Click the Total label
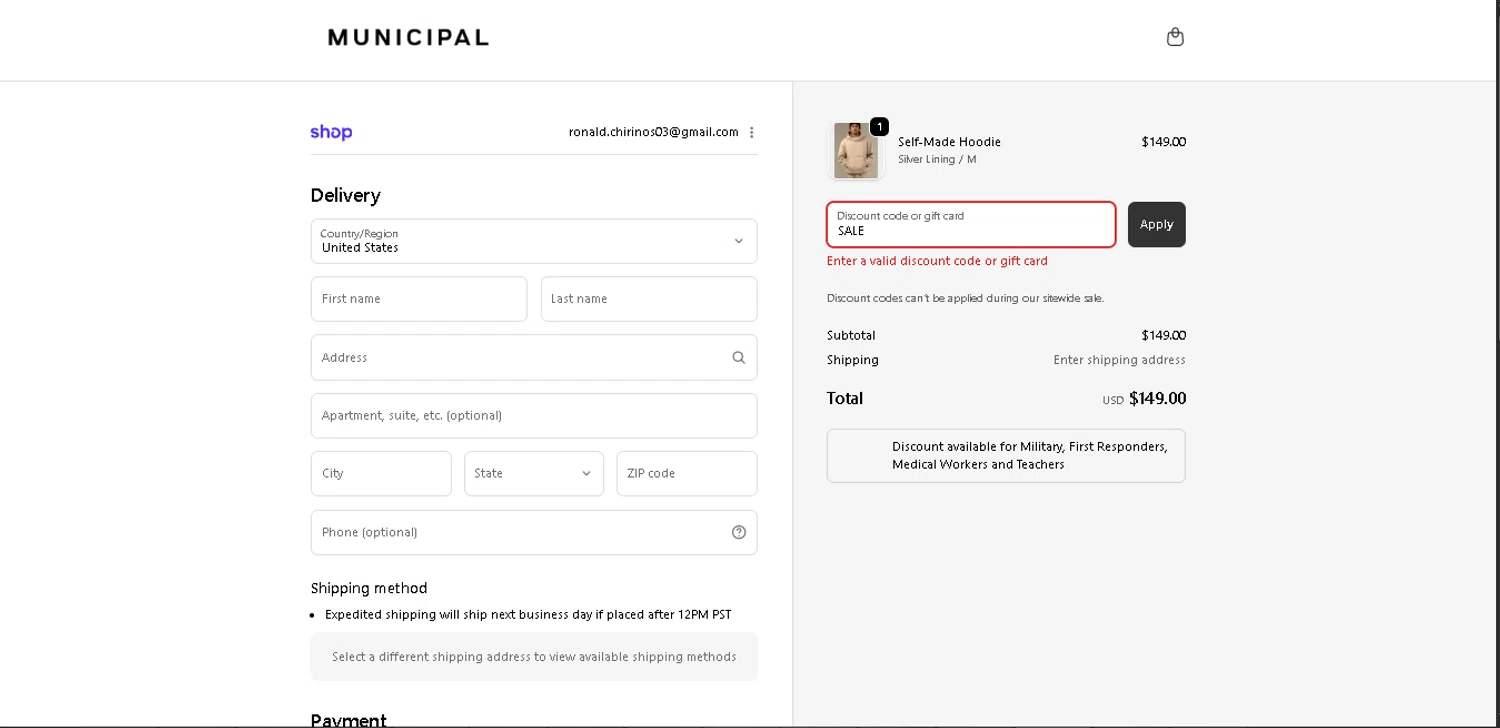Screen dimensions: 1500x728 tap(845, 398)
